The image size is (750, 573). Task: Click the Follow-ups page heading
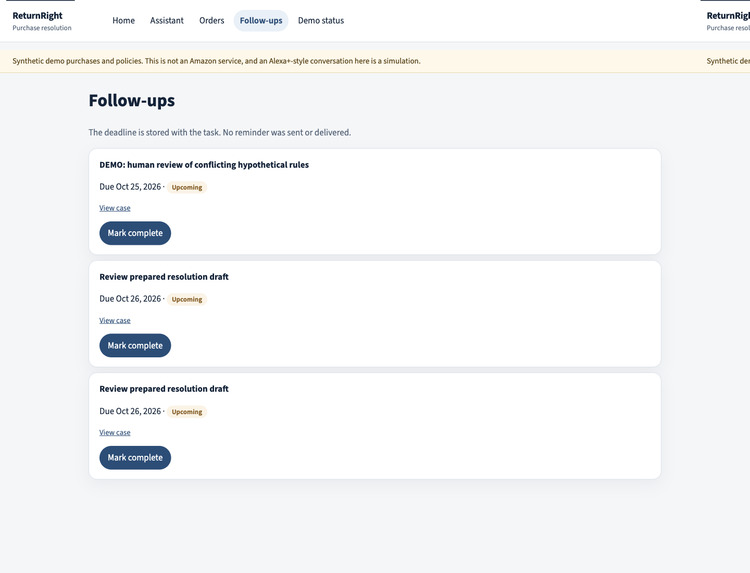[132, 100]
